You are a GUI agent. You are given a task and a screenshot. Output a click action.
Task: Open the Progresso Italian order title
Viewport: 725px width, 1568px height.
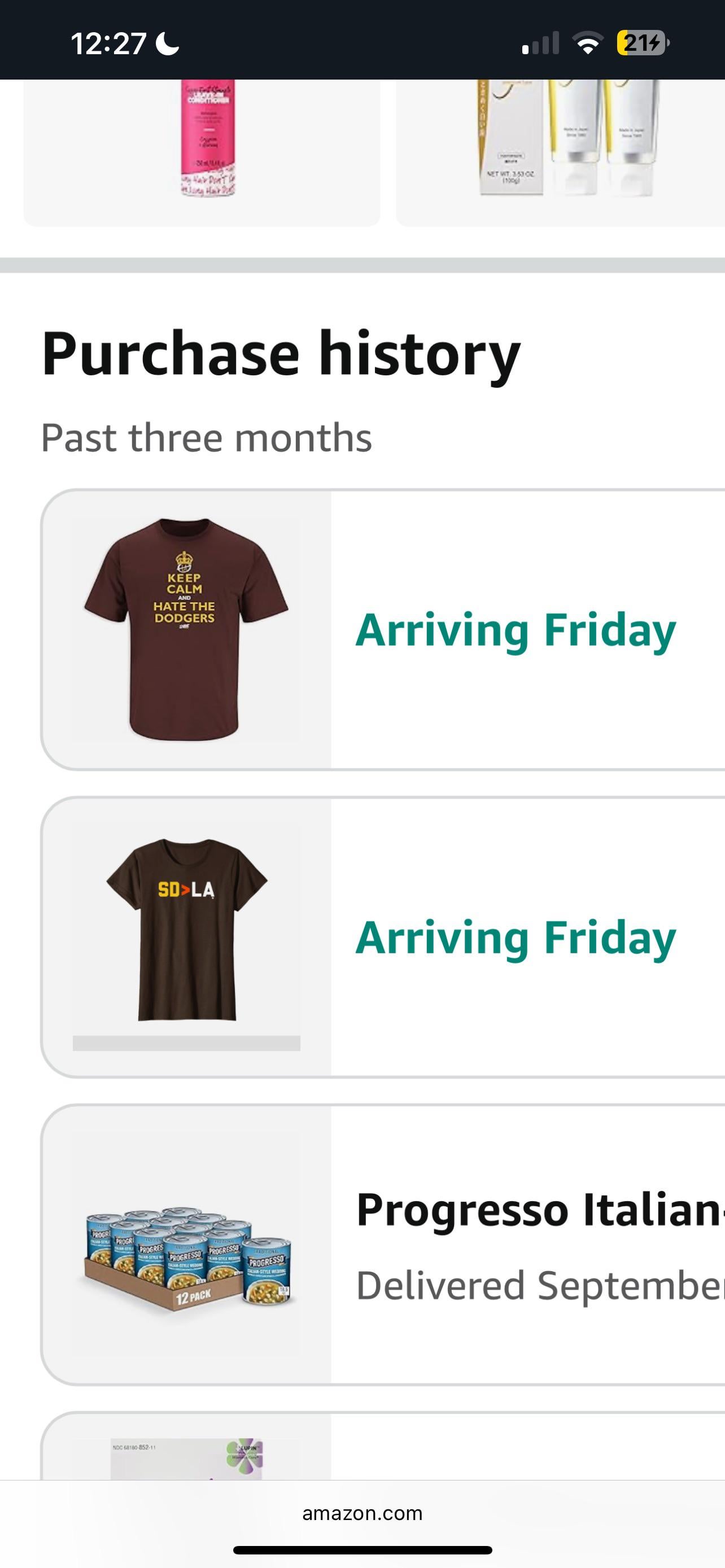pos(539,1210)
